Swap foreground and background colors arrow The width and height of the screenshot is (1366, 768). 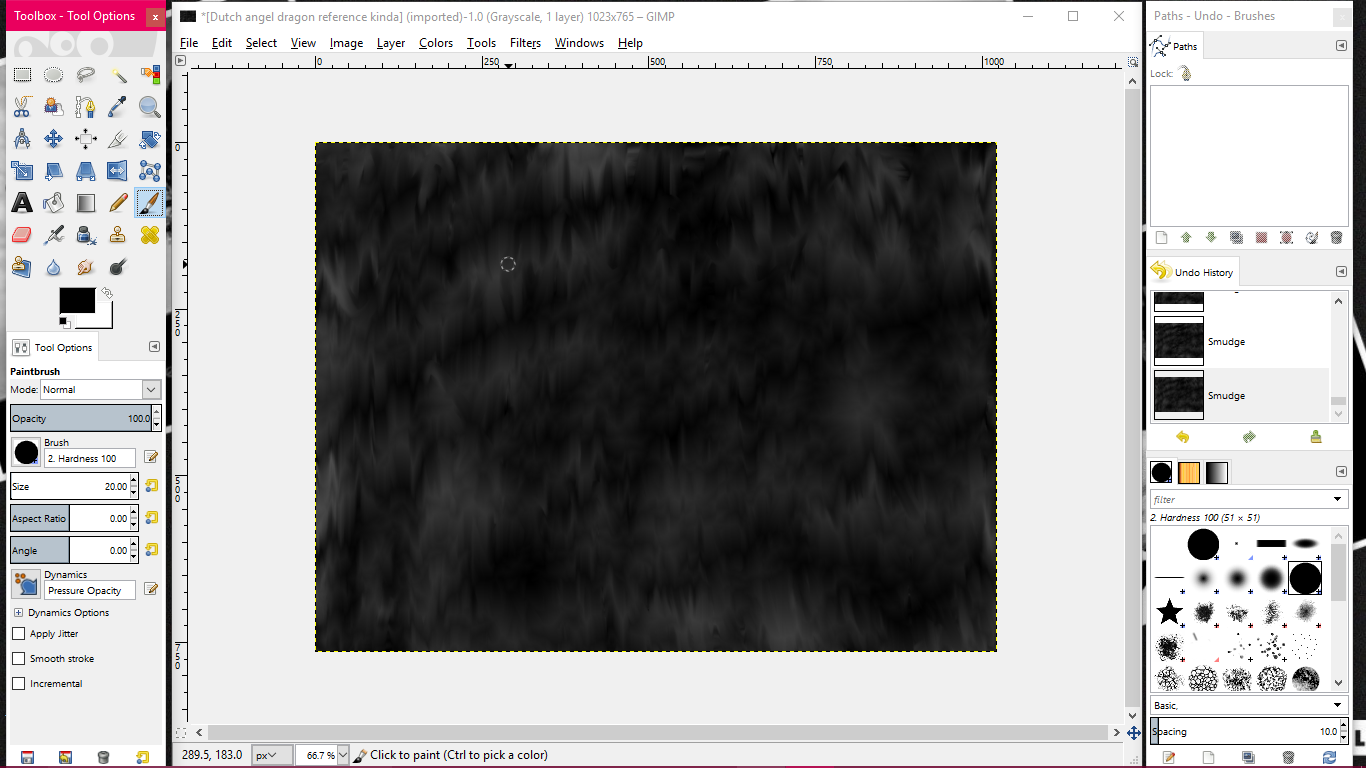pos(106,293)
